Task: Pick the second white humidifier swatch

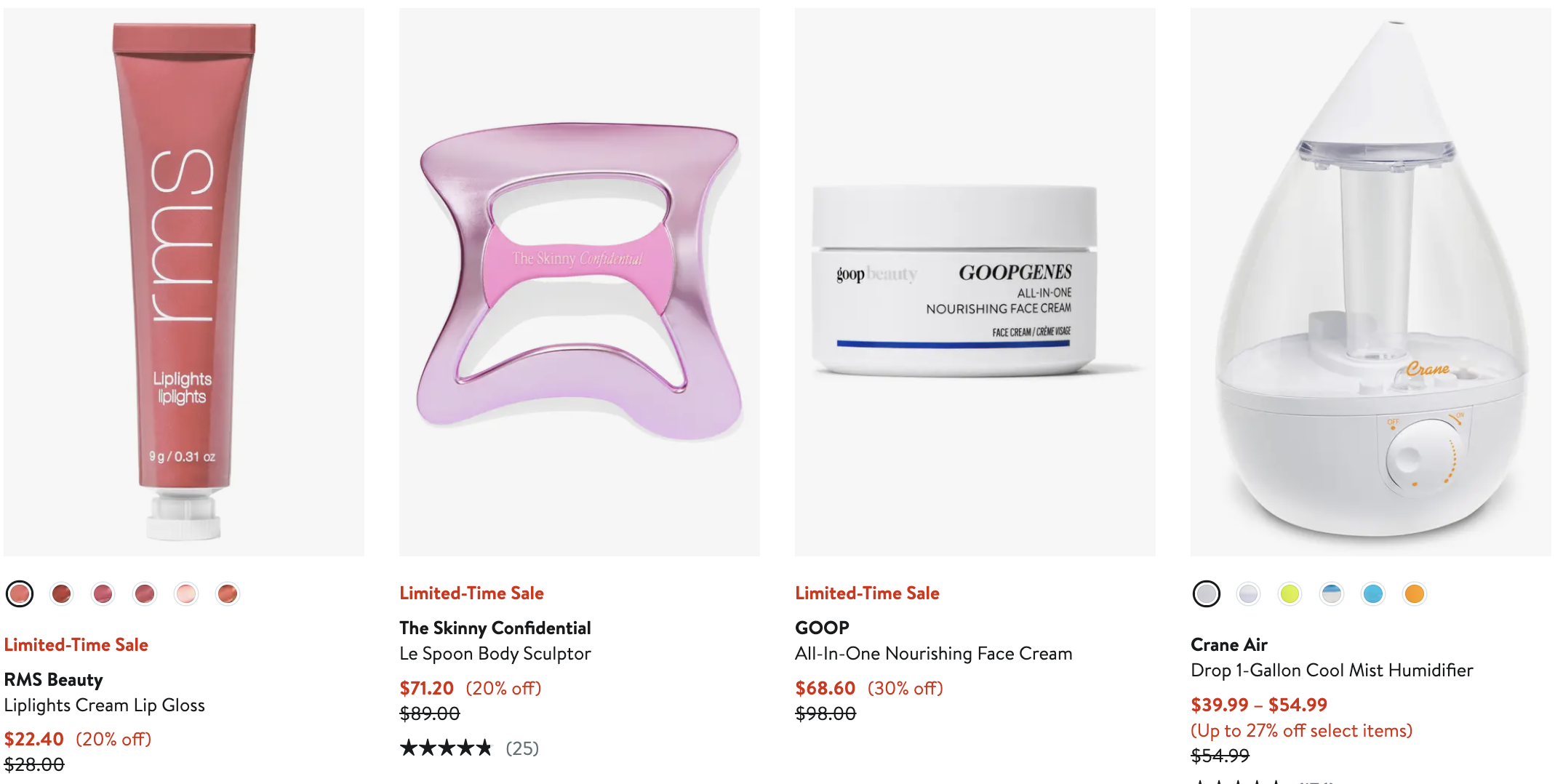Action: click(1249, 594)
